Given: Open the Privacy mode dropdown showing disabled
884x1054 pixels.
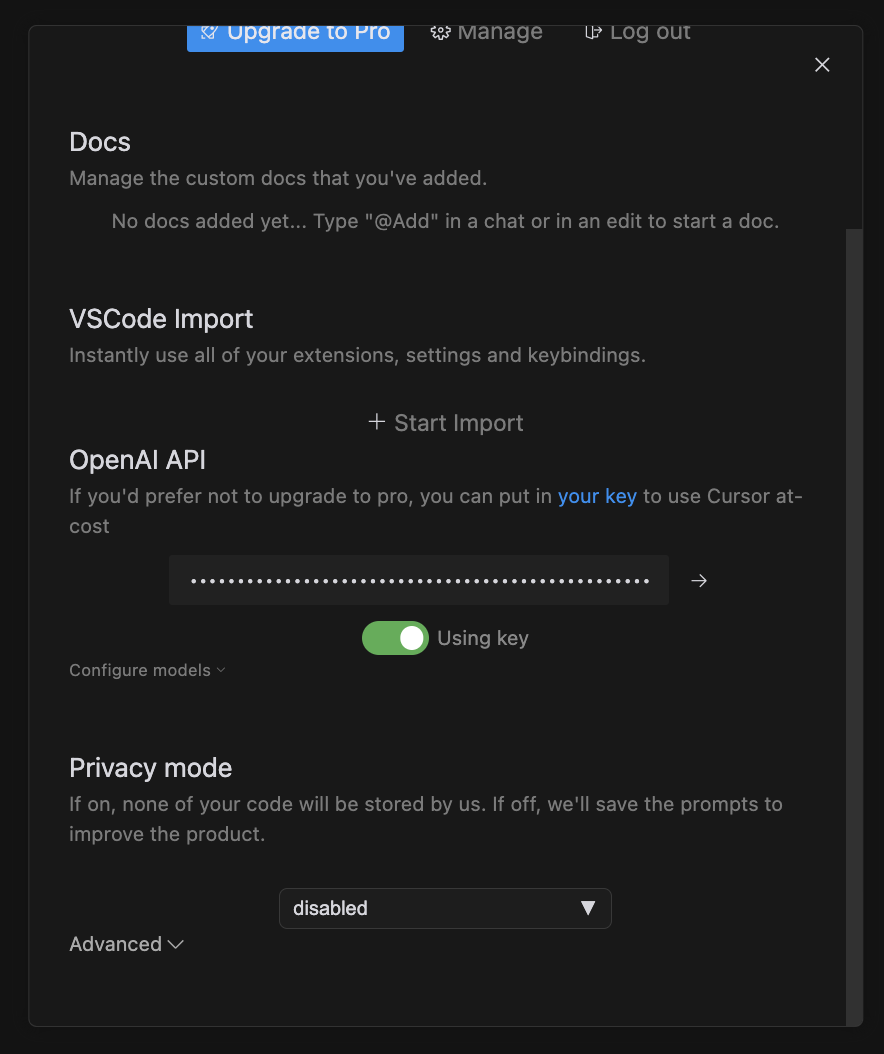Looking at the screenshot, I should [x=445, y=908].
